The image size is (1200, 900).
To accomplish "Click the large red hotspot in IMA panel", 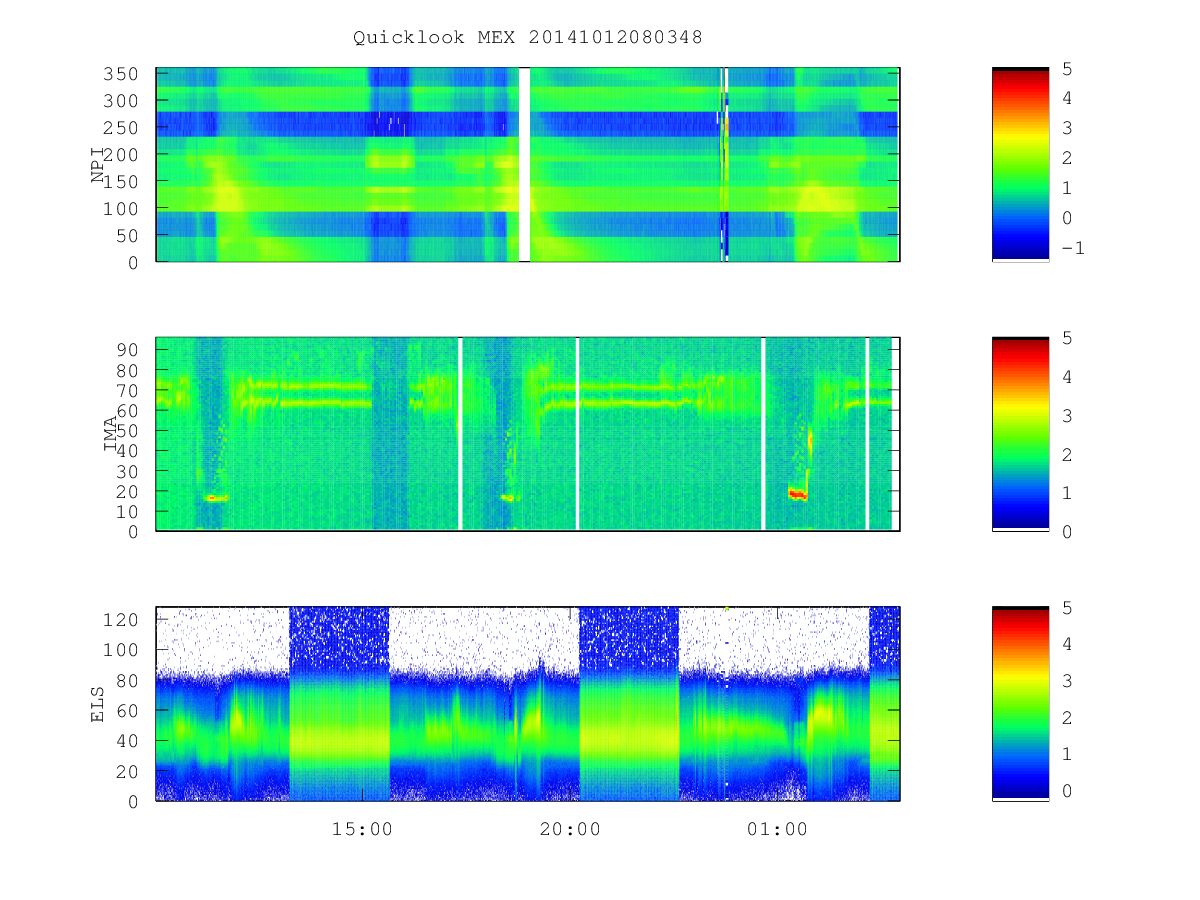I will [x=797, y=493].
